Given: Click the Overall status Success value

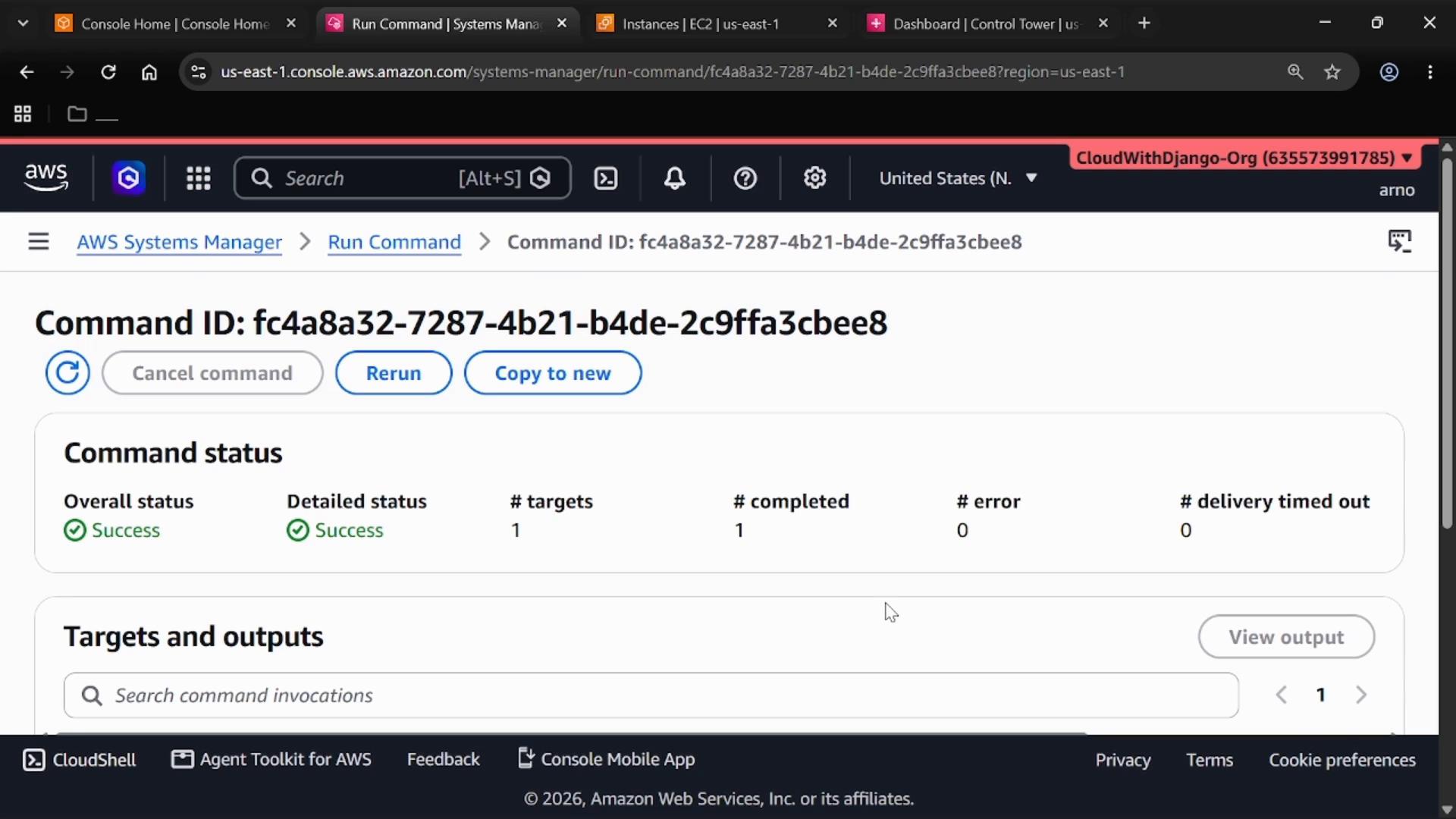Looking at the screenshot, I should (x=112, y=530).
